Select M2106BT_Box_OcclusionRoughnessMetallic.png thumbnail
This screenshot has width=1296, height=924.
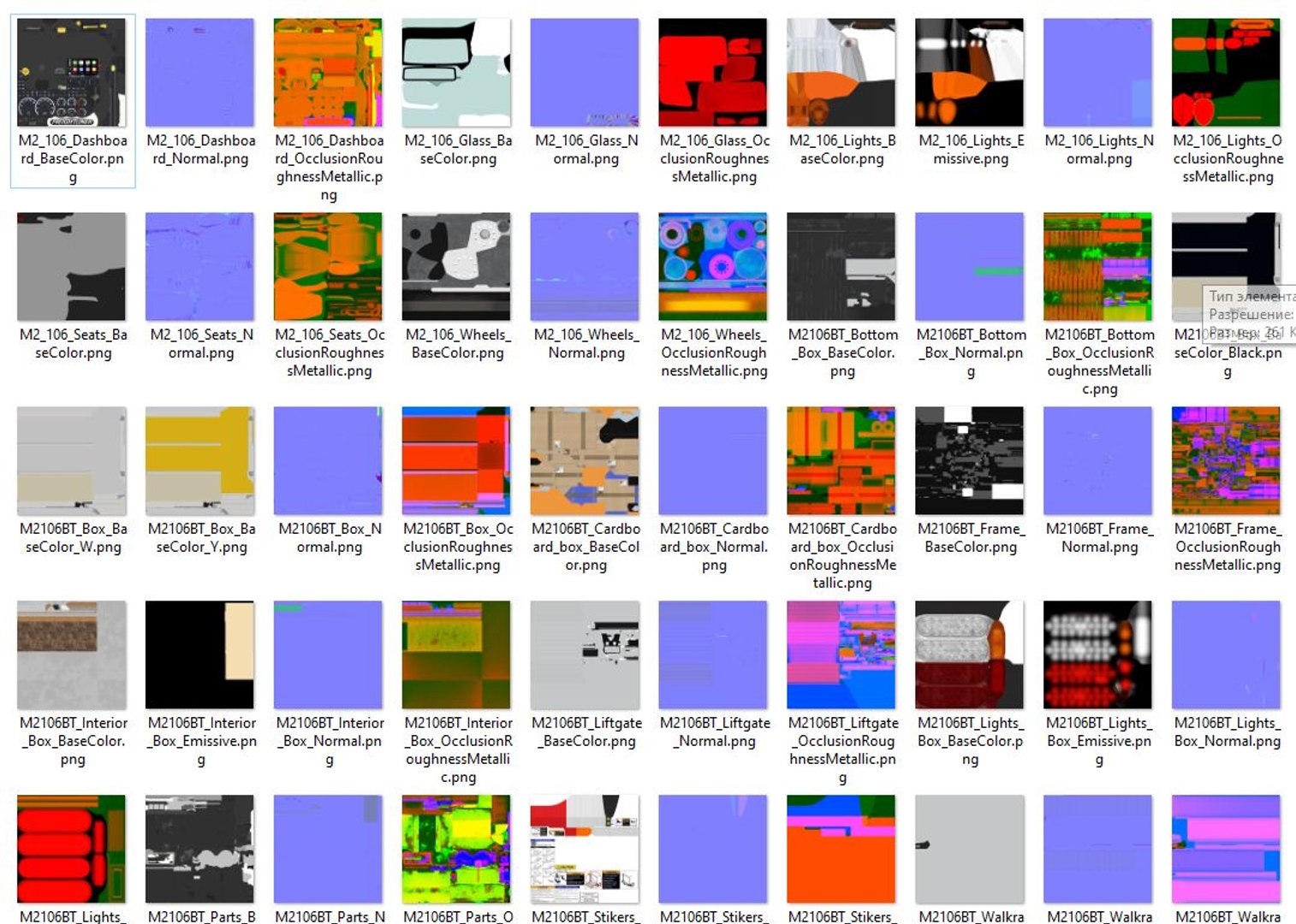(457, 461)
